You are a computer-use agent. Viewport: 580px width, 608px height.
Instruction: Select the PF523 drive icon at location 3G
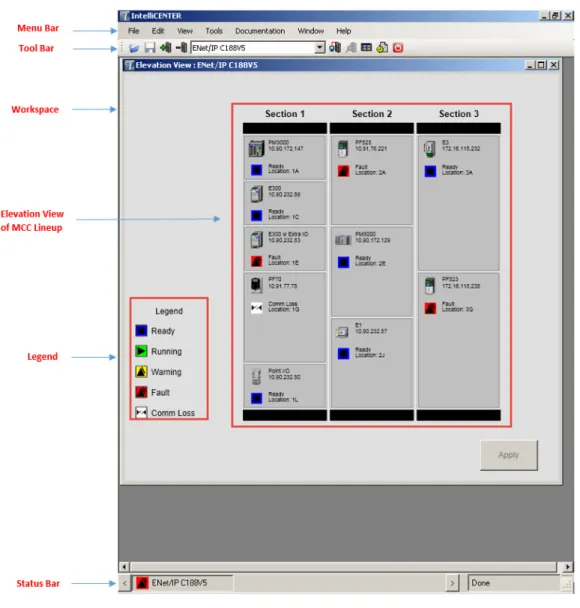[430, 286]
